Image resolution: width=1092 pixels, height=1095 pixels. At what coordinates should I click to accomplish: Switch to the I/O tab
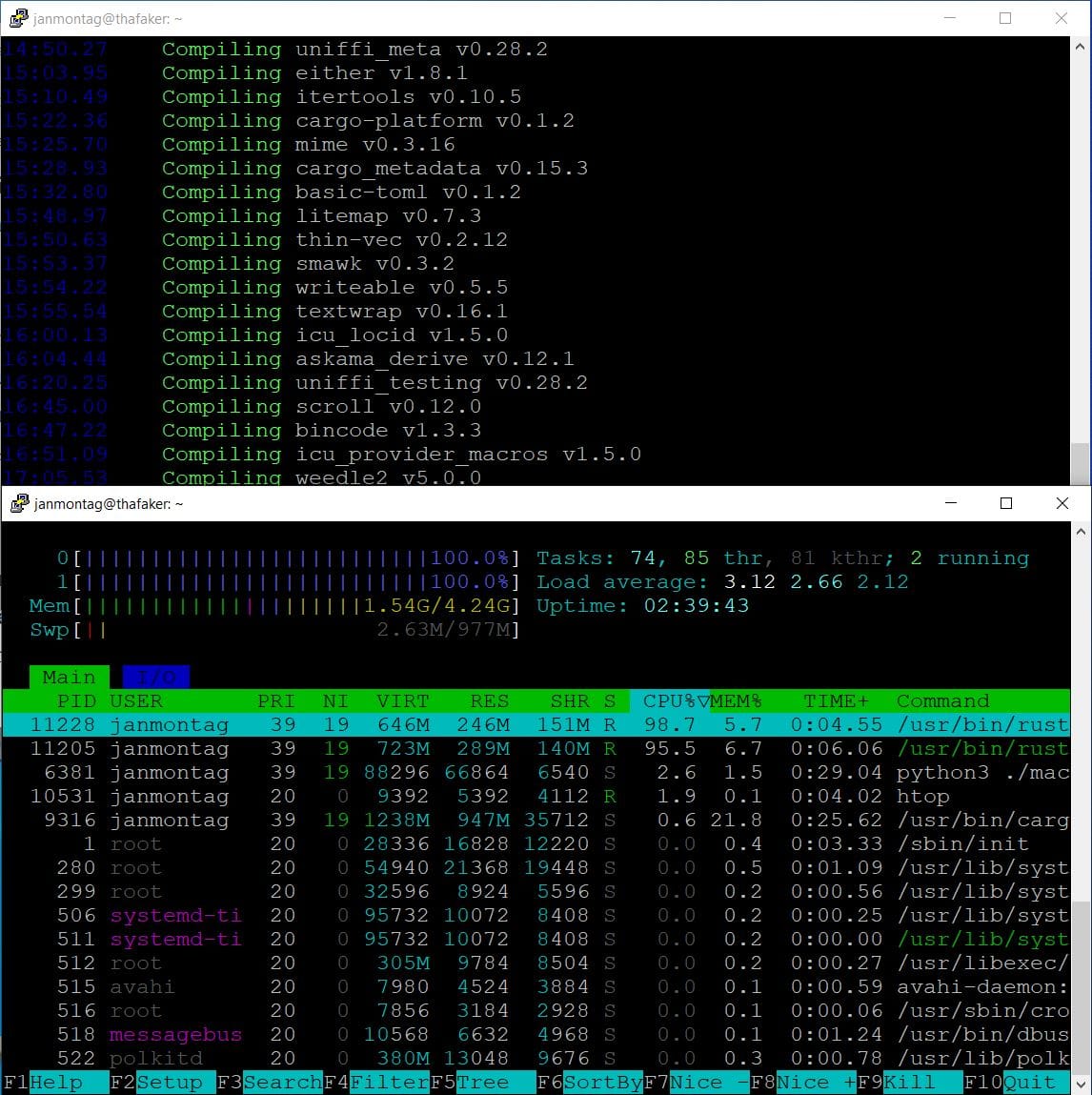[x=155, y=677]
